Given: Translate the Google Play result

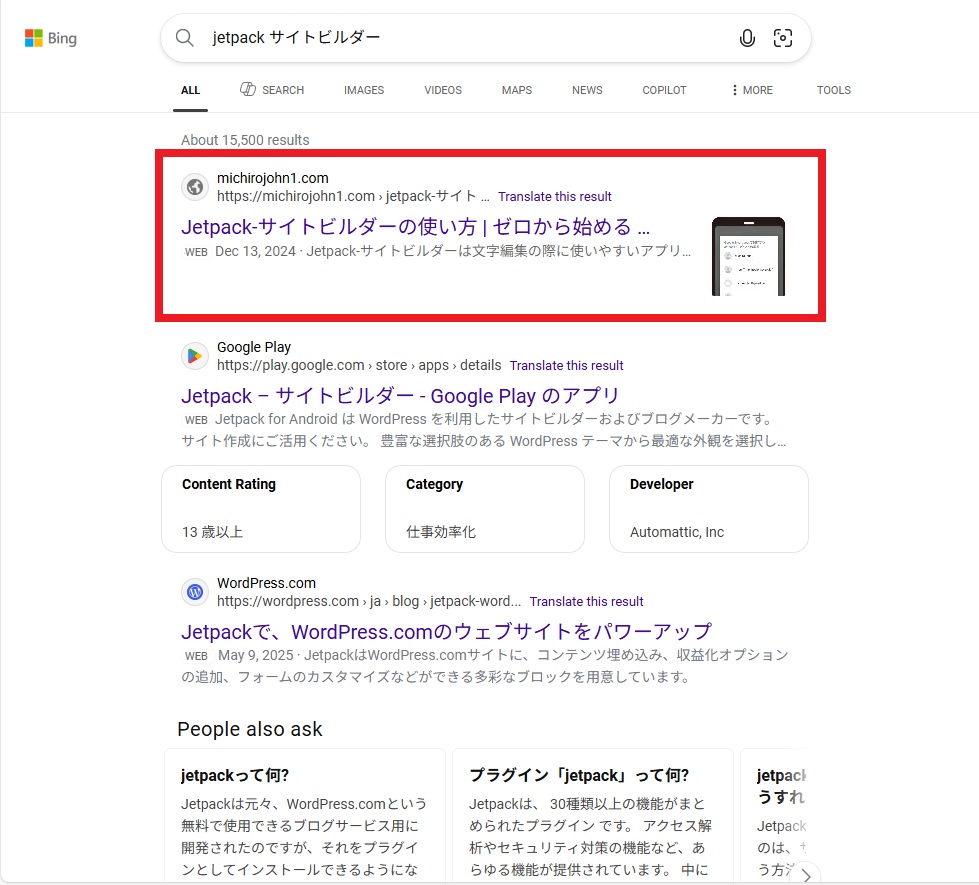Looking at the screenshot, I should tap(566, 365).
